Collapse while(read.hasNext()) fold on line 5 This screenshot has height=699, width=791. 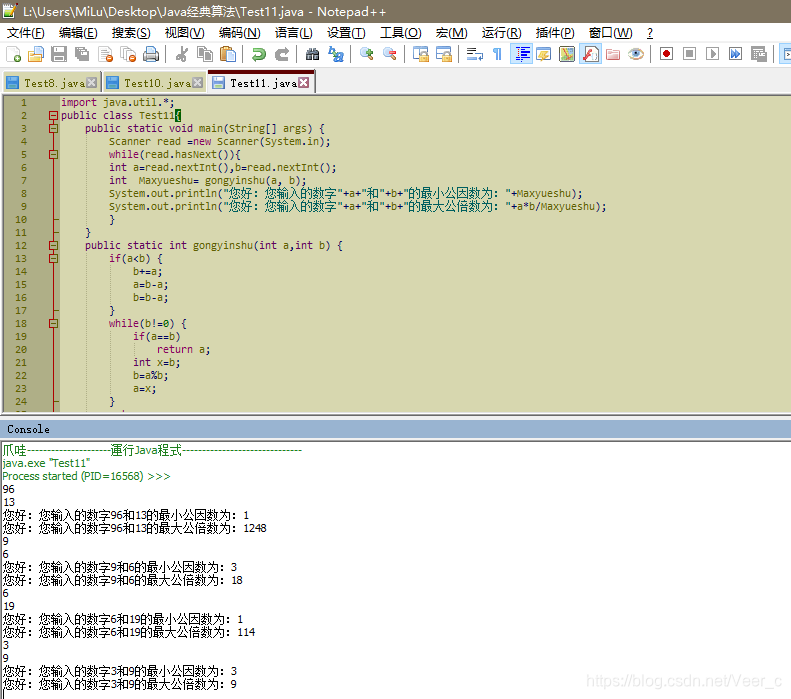click(53, 155)
